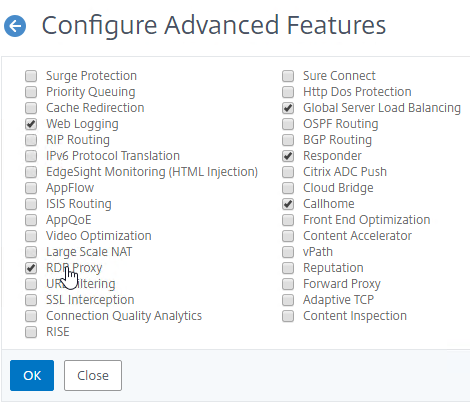Enable the Surge Protection checkbox
The height and width of the screenshot is (402, 470).
click(x=31, y=76)
